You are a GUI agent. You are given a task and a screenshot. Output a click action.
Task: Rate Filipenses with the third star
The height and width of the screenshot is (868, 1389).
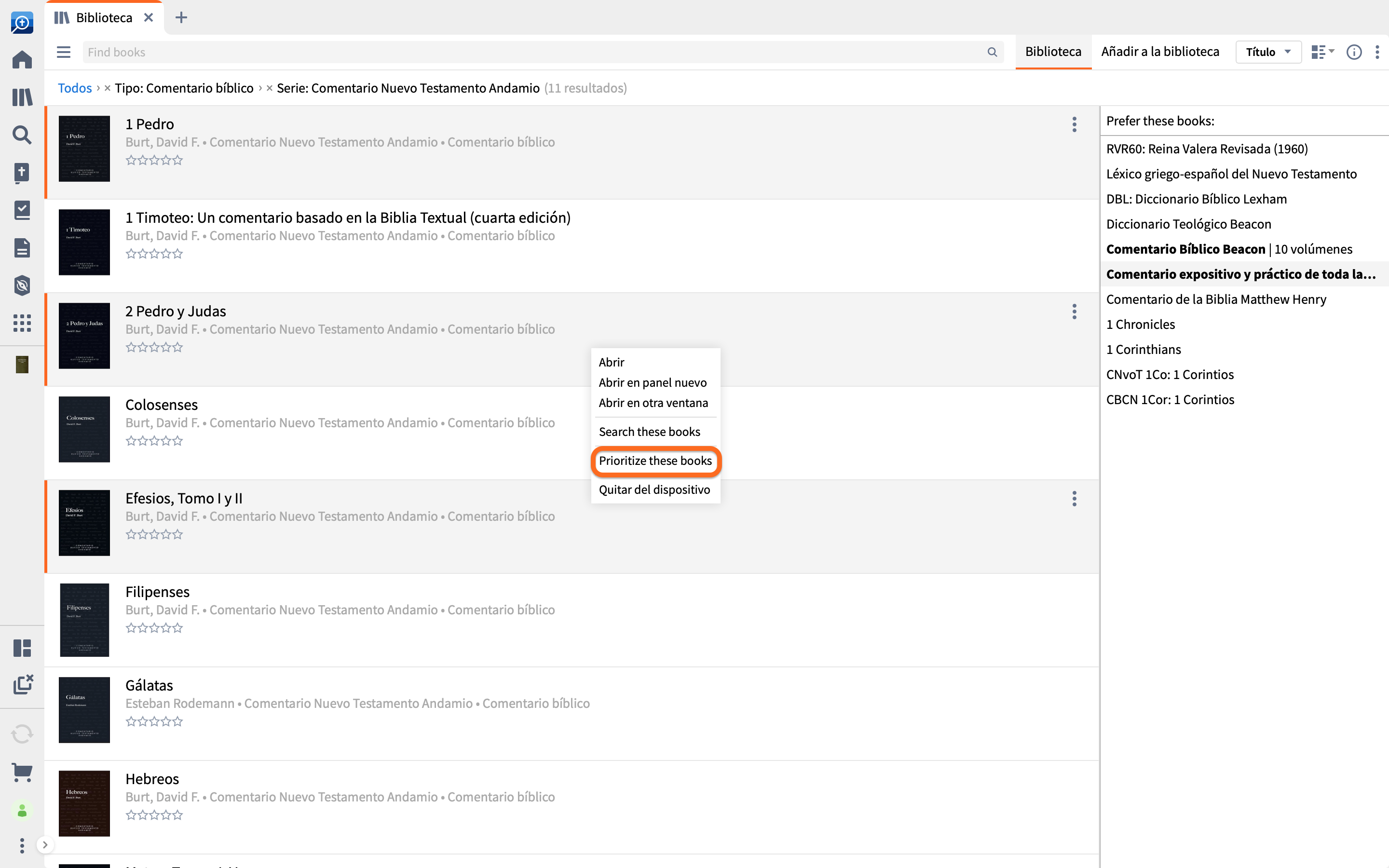[x=154, y=628]
